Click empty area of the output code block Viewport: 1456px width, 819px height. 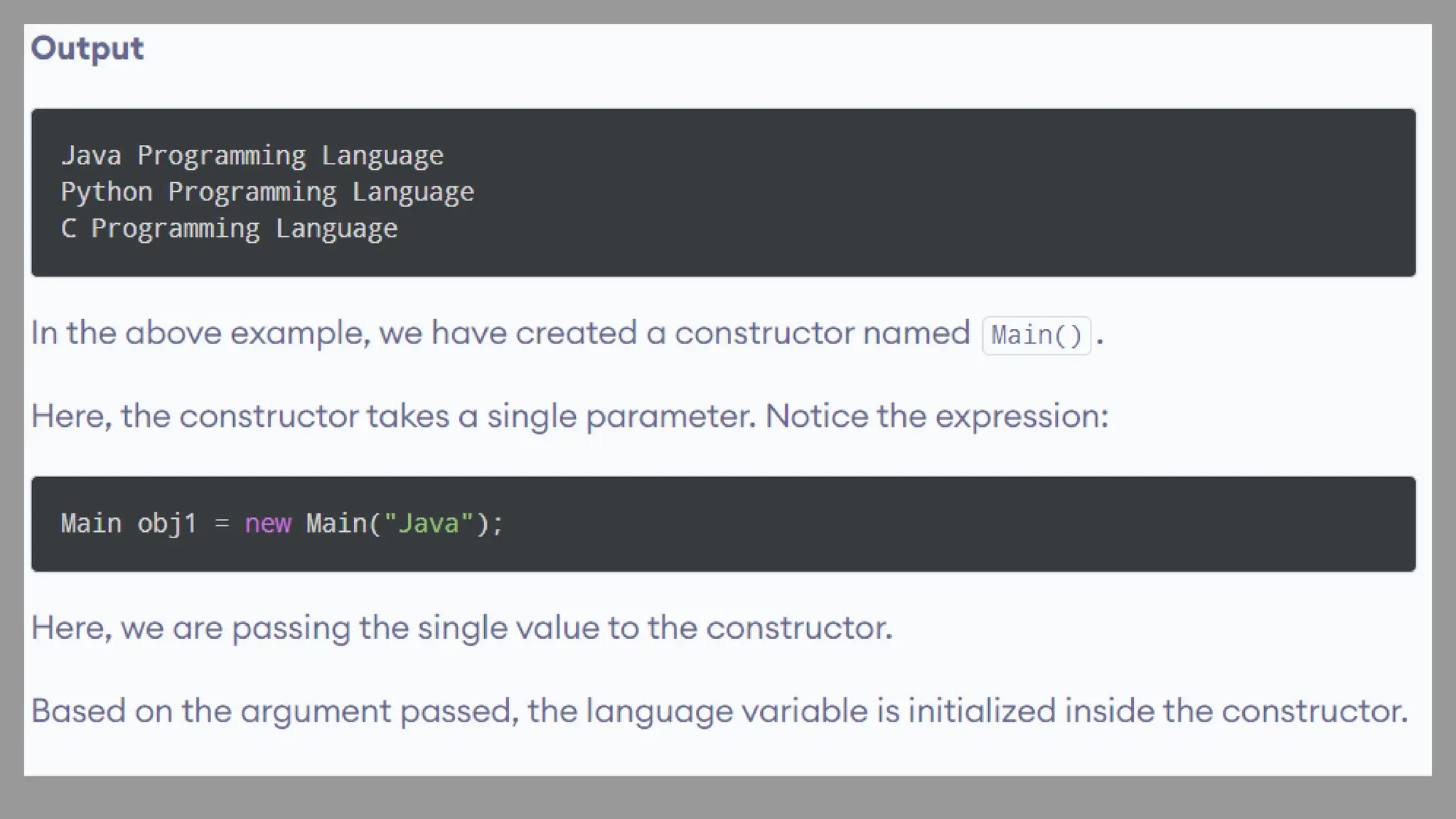click(924, 192)
